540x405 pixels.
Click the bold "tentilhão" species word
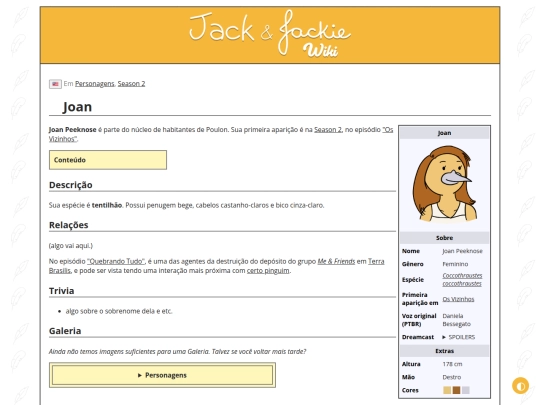click(107, 205)
